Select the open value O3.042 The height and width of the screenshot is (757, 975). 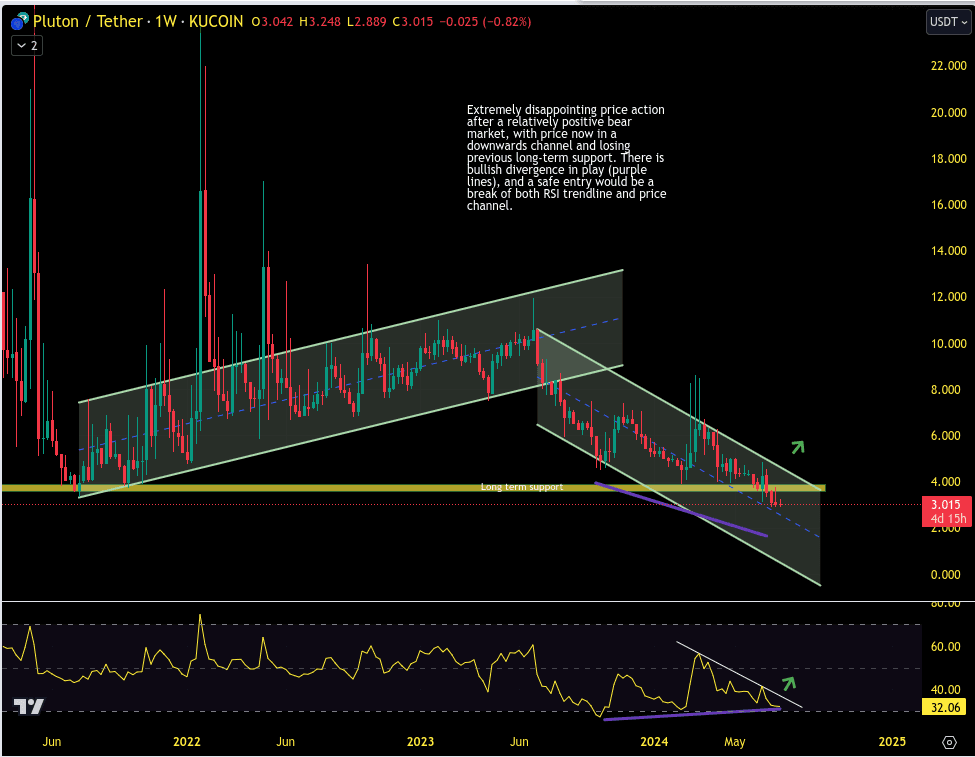[x=272, y=22]
